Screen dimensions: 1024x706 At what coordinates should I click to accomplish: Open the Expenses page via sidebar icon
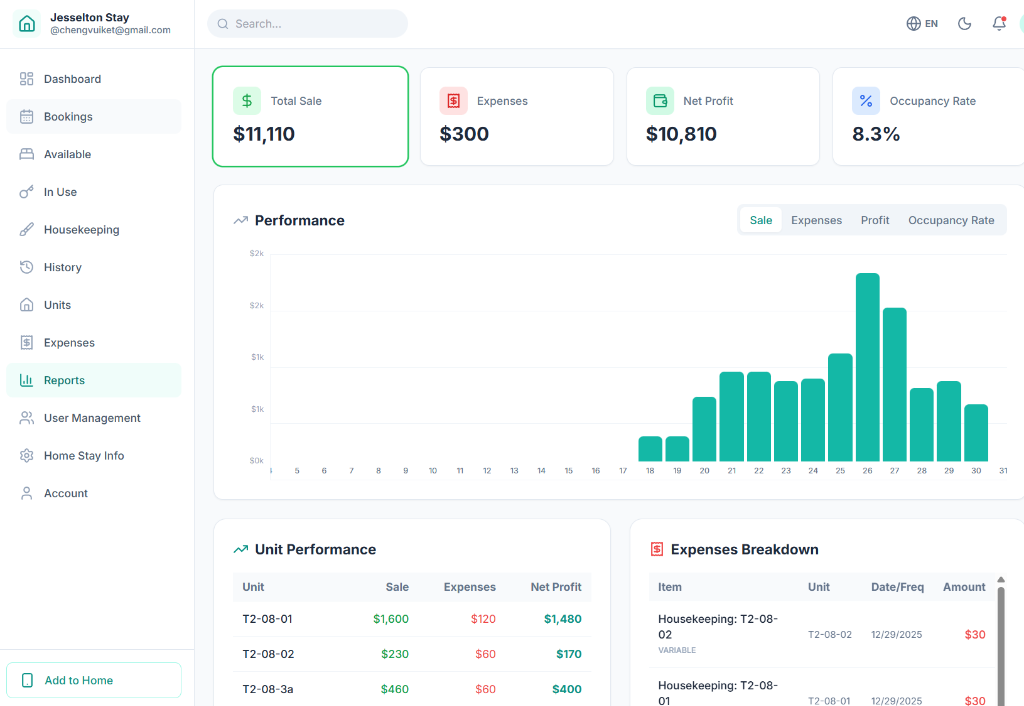coord(26,342)
